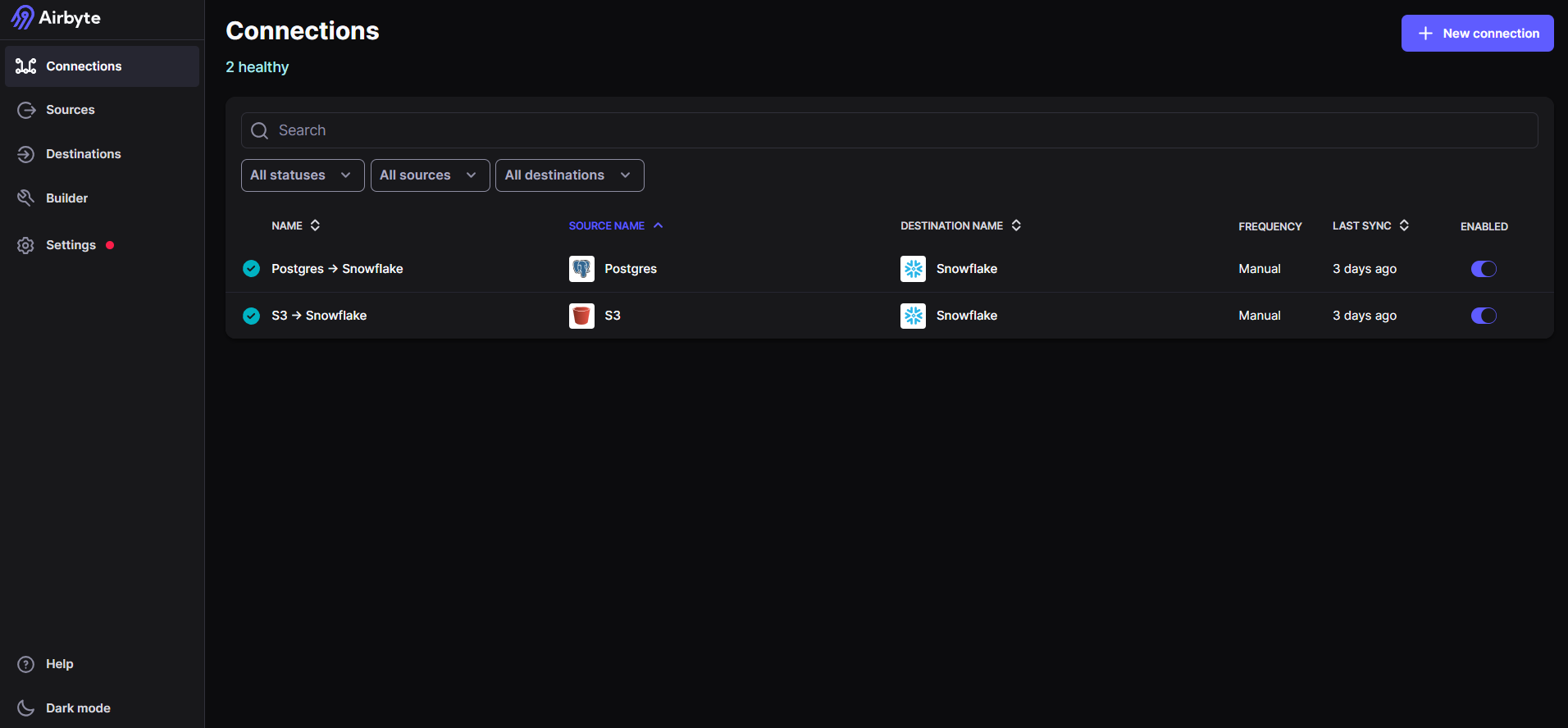Click the '2 healthy' status text
The height and width of the screenshot is (728, 1568).
point(258,67)
